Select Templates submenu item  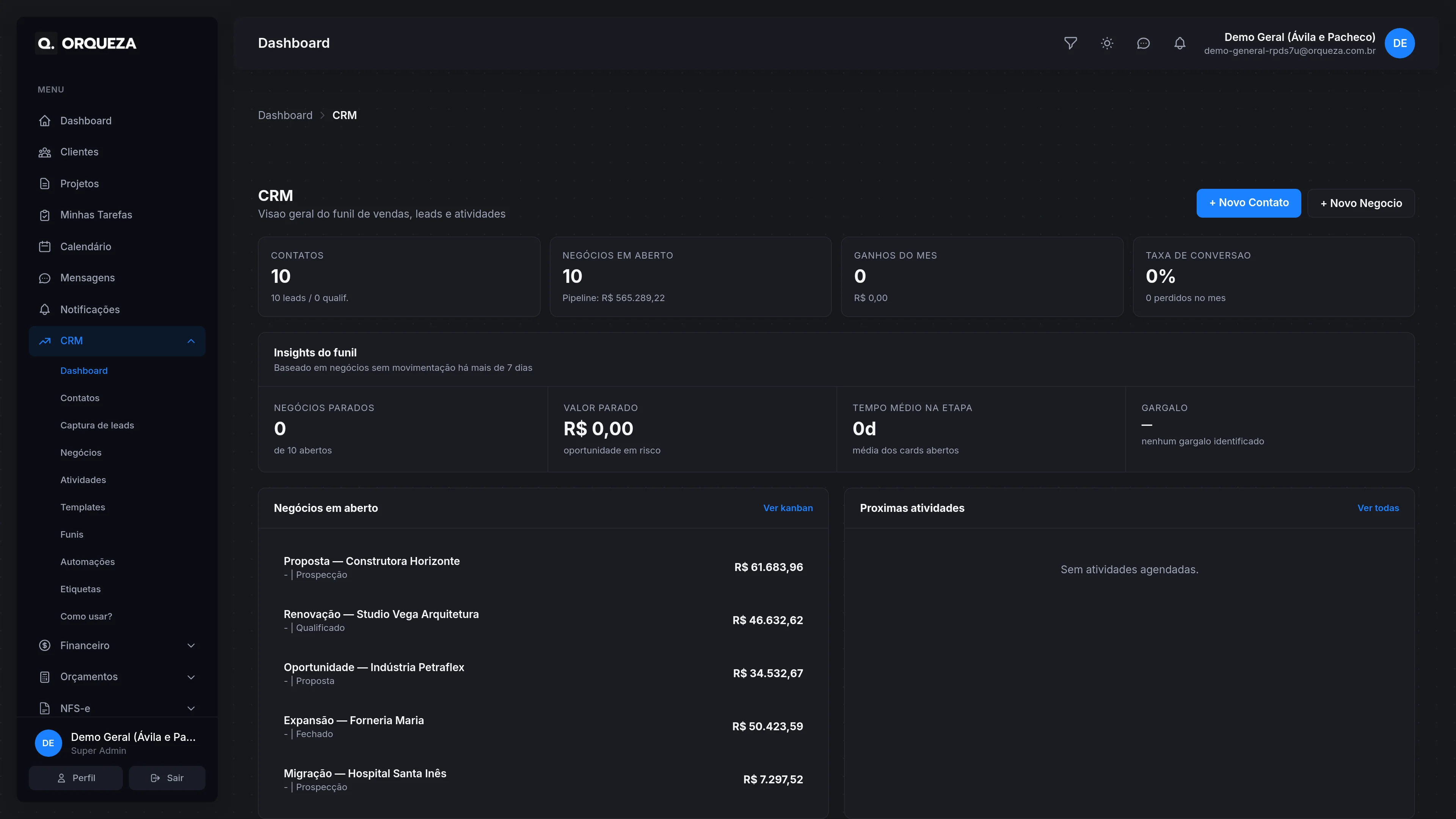[x=83, y=507]
